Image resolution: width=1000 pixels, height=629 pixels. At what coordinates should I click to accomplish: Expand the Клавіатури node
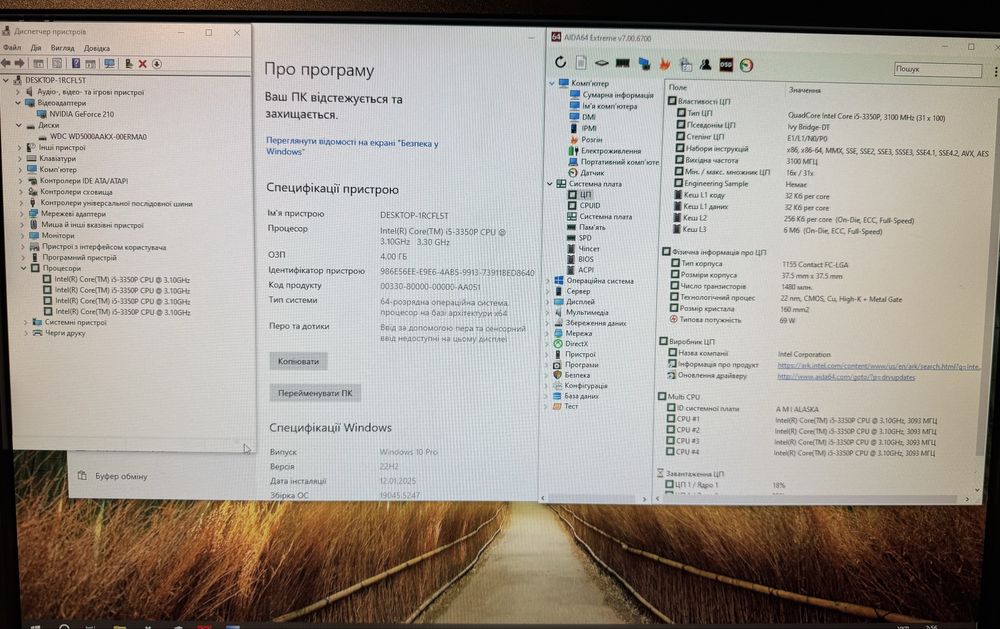point(20,159)
